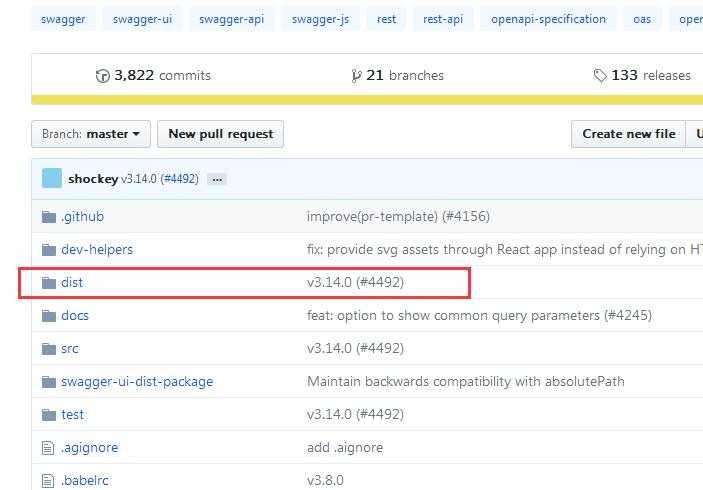Click the src folder icon

pyautogui.click(x=48, y=349)
